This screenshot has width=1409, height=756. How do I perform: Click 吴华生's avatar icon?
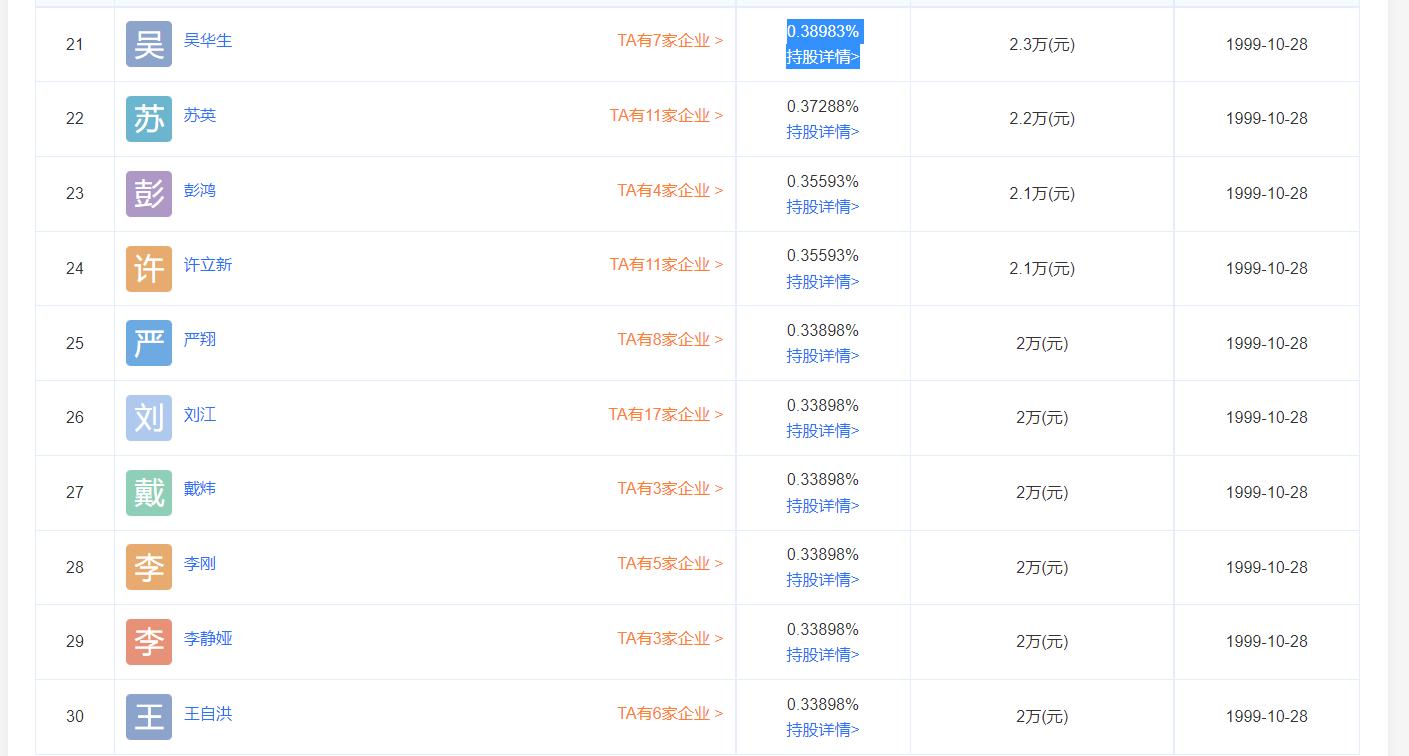(147, 44)
